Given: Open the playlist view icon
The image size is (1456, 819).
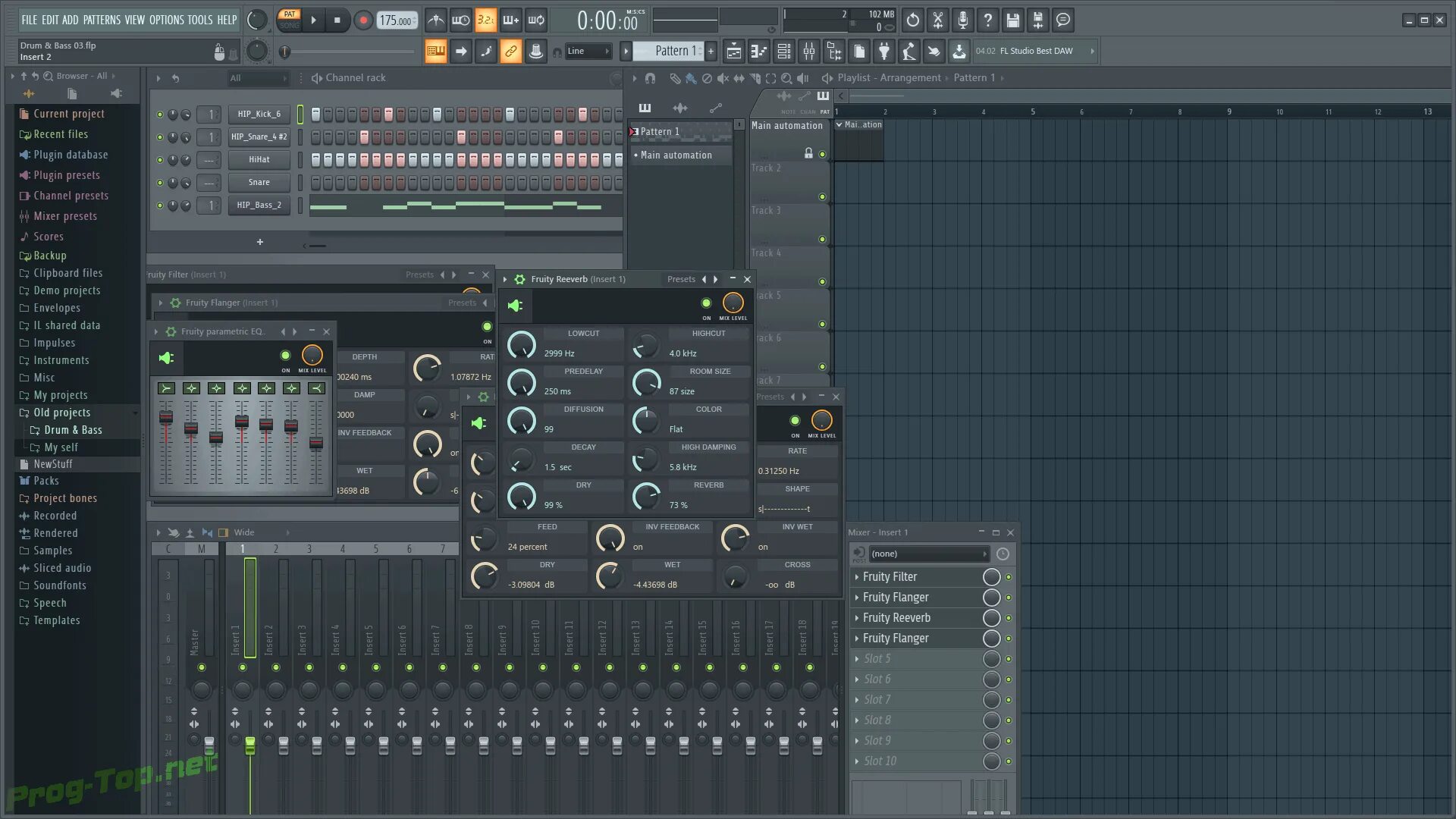Looking at the screenshot, I should (x=733, y=52).
